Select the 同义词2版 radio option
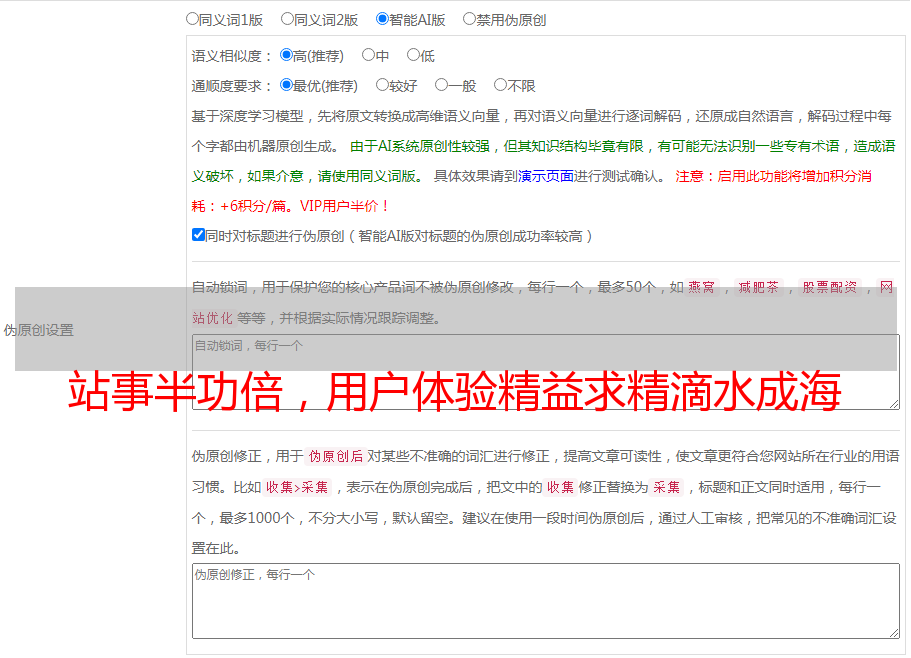 (x=287, y=19)
